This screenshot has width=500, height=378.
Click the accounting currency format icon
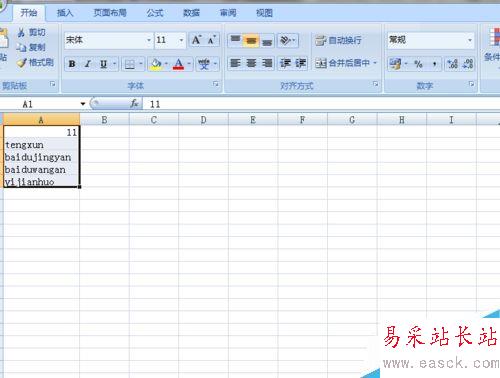point(396,64)
